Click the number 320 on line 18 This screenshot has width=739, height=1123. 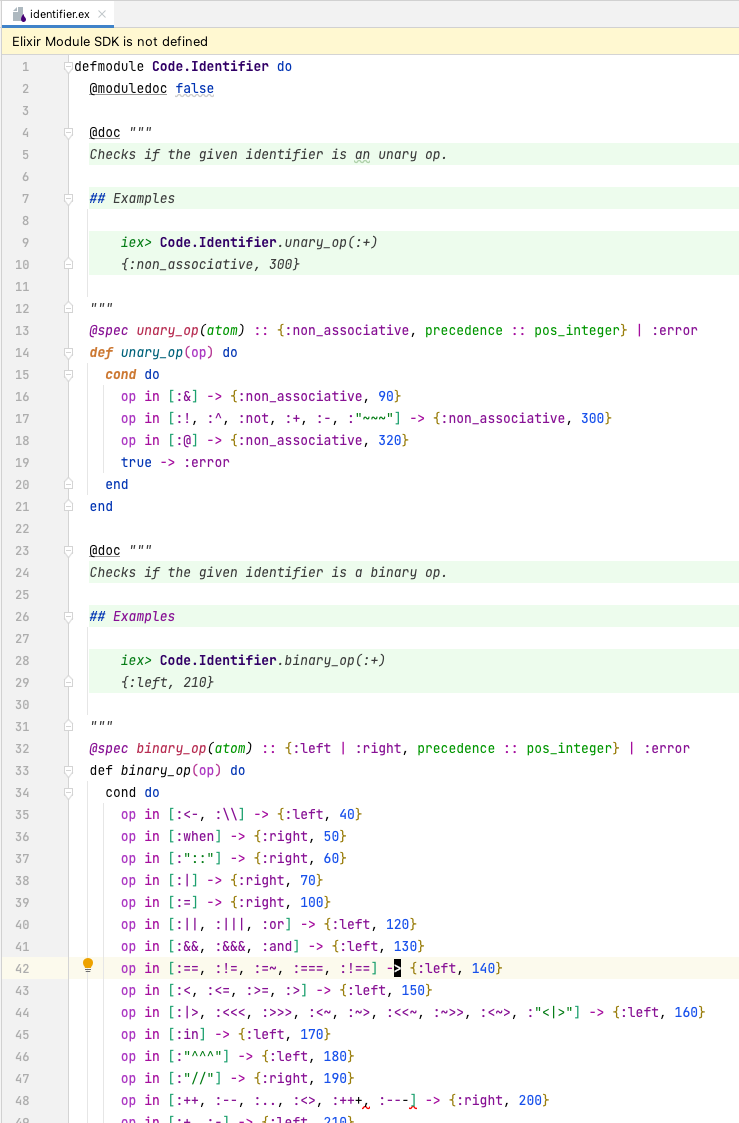(390, 440)
